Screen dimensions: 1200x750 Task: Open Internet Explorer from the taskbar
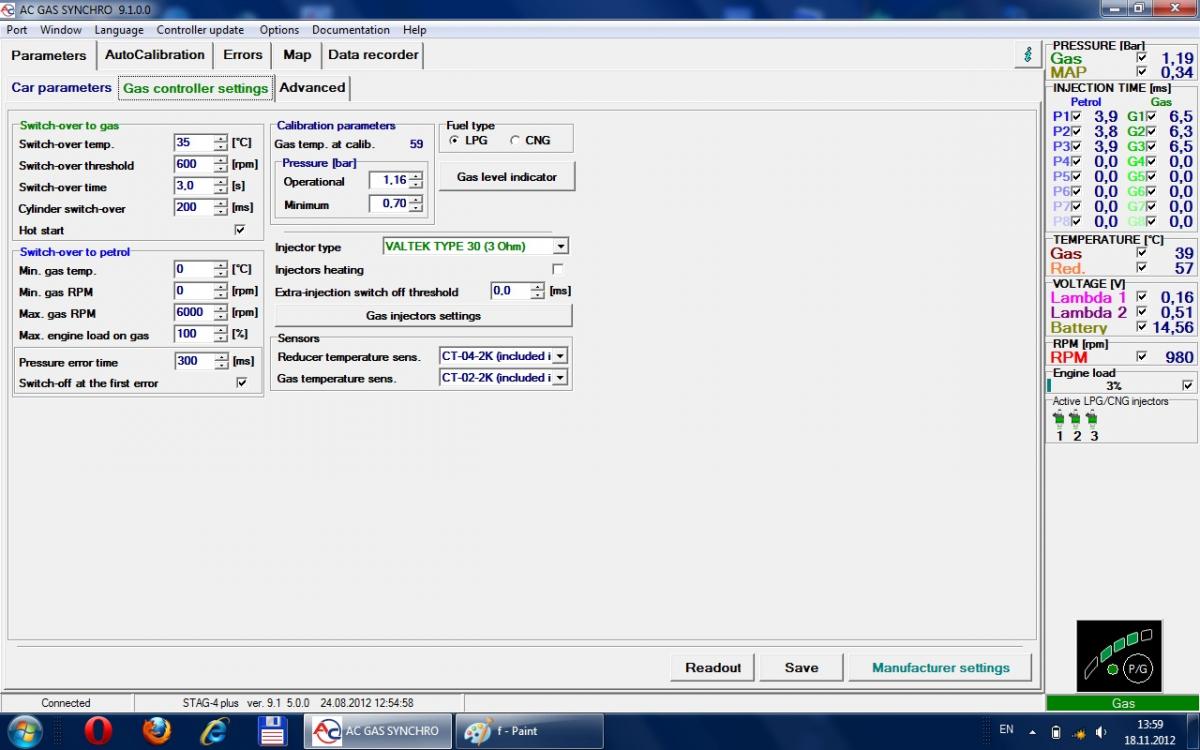point(214,730)
